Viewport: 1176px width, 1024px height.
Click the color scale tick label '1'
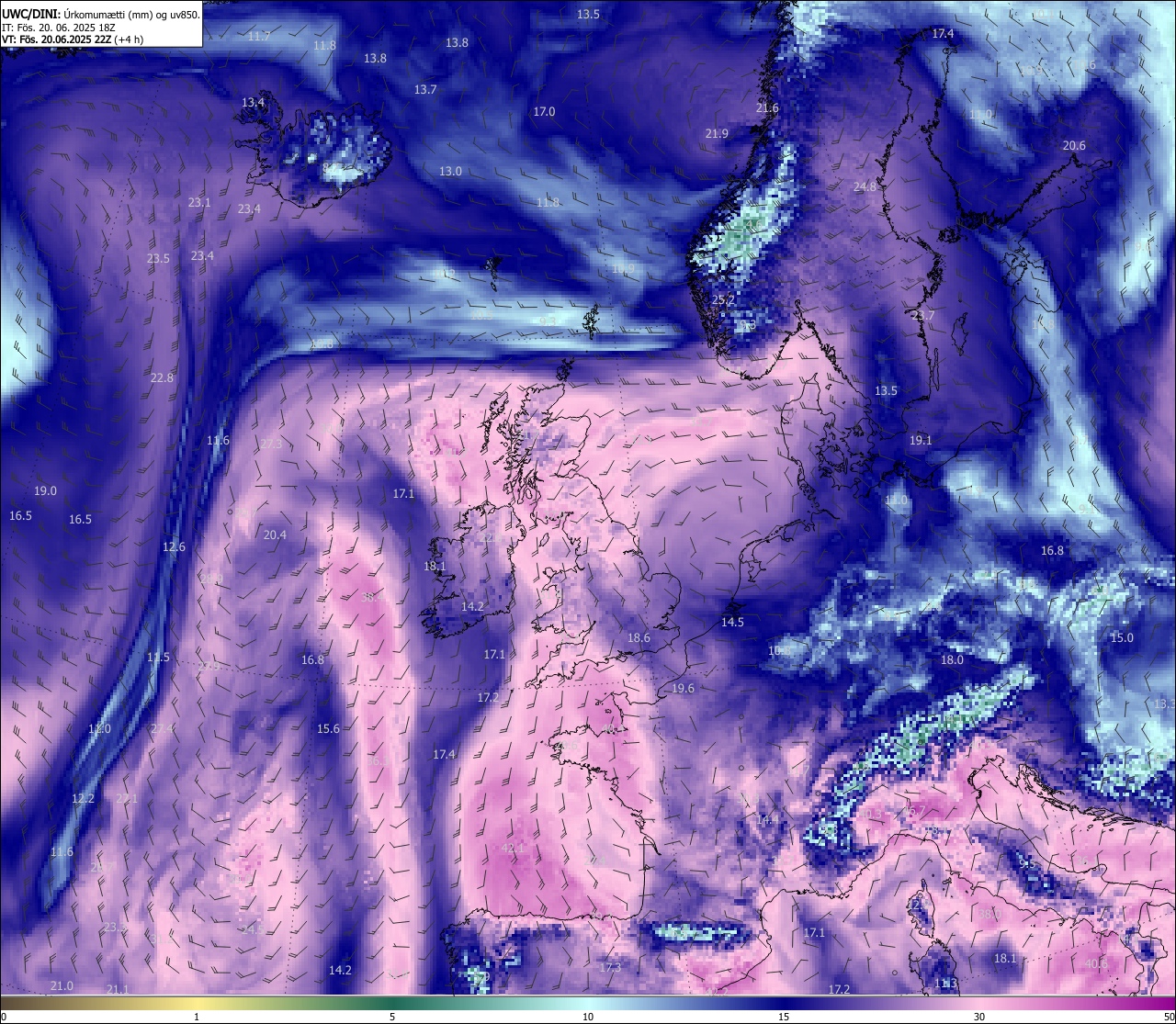197,1017
